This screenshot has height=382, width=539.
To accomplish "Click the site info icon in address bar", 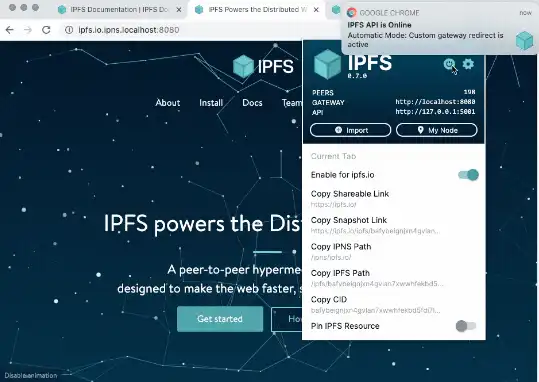I will (x=69, y=30).
